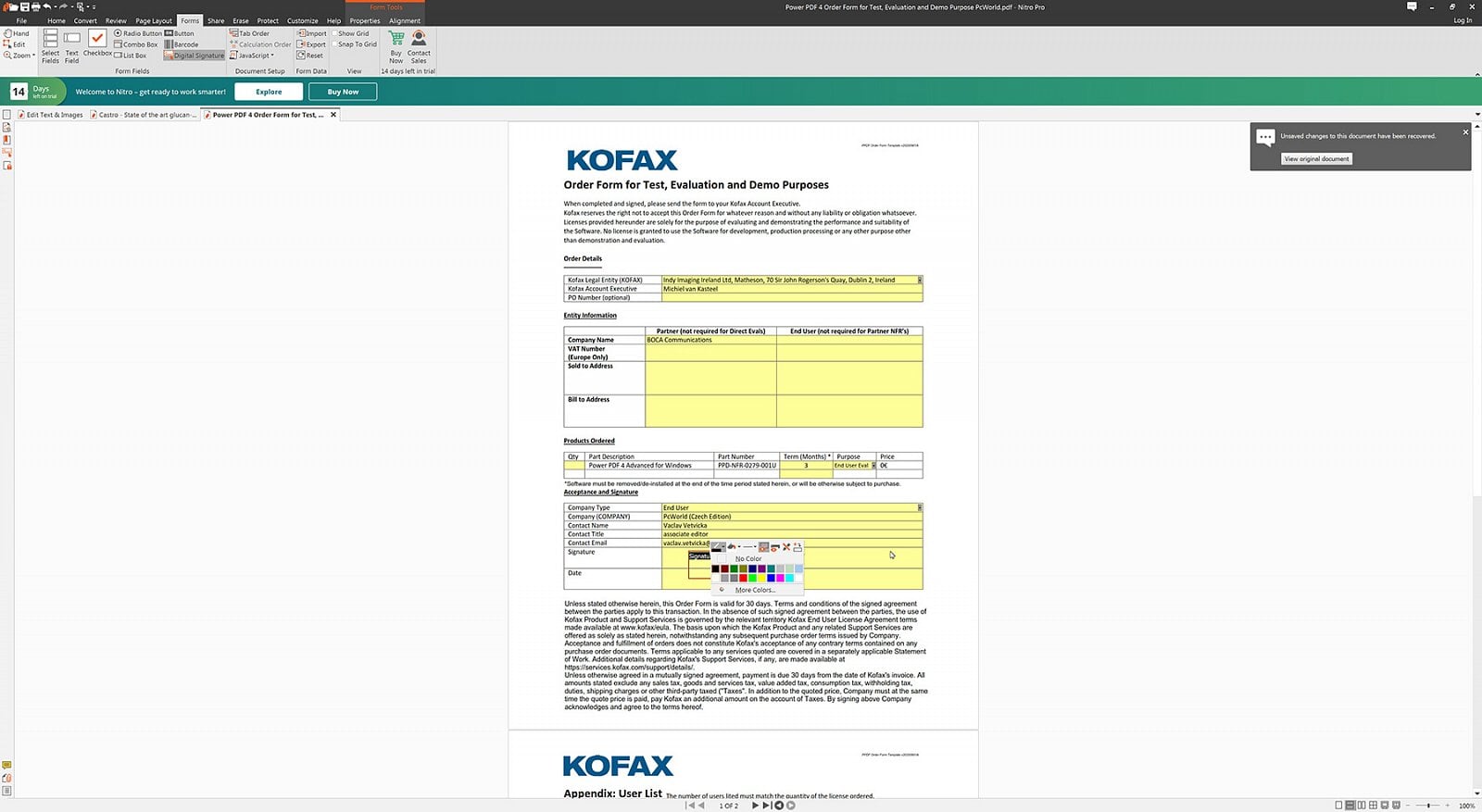Open the File menu
The height and width of the screenshot is (812, 1482).
point(21,20)
